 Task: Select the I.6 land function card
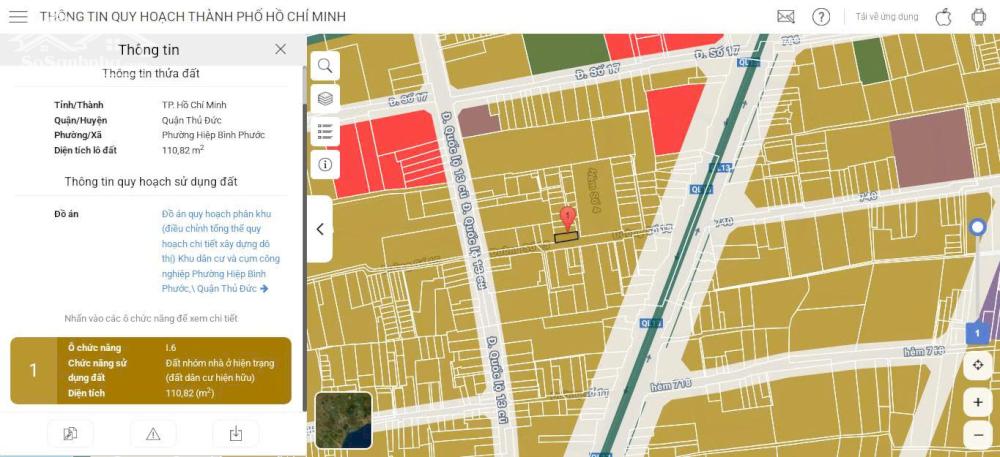(150, 370)
